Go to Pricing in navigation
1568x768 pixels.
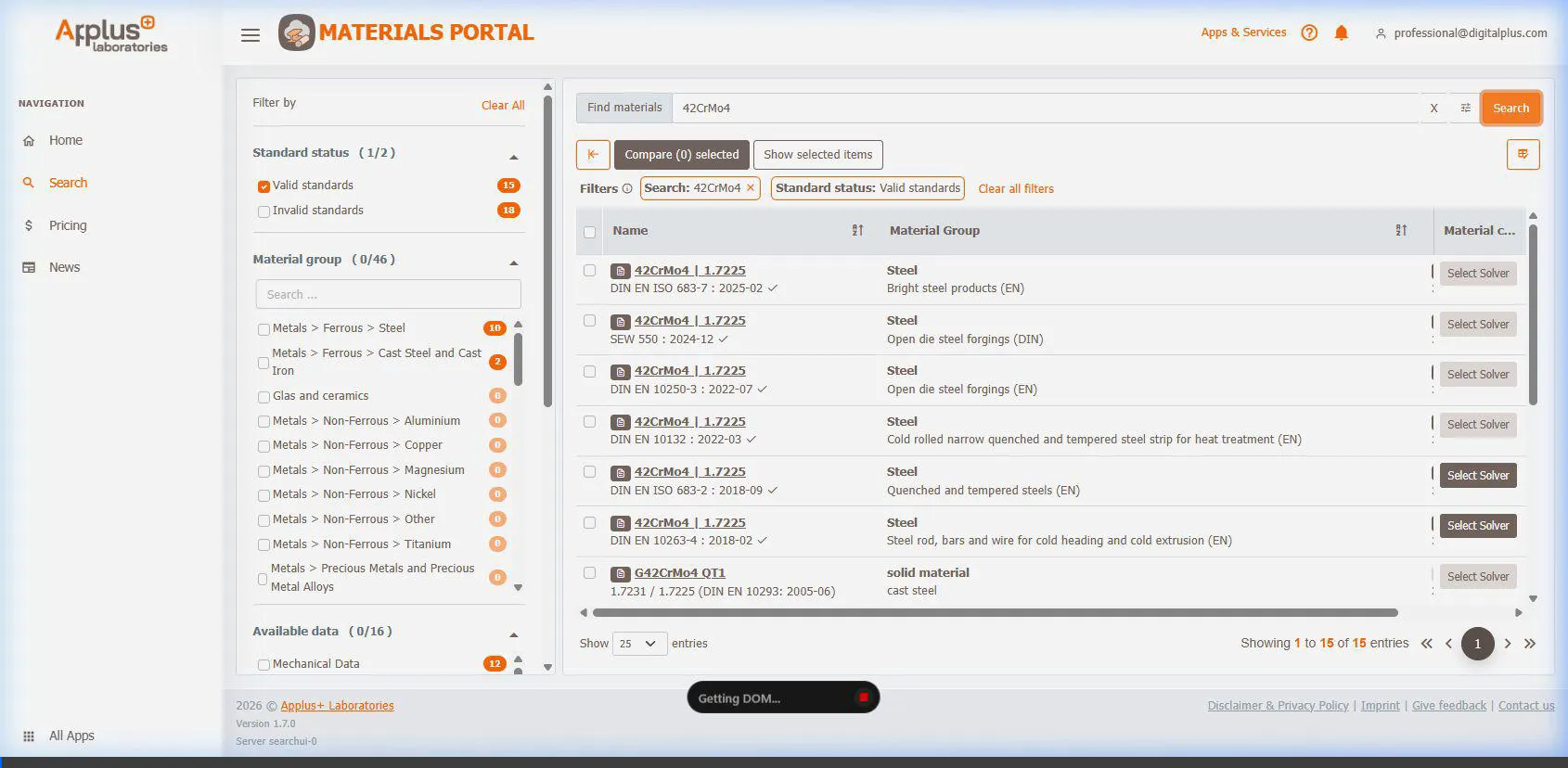tap(67, 225)
